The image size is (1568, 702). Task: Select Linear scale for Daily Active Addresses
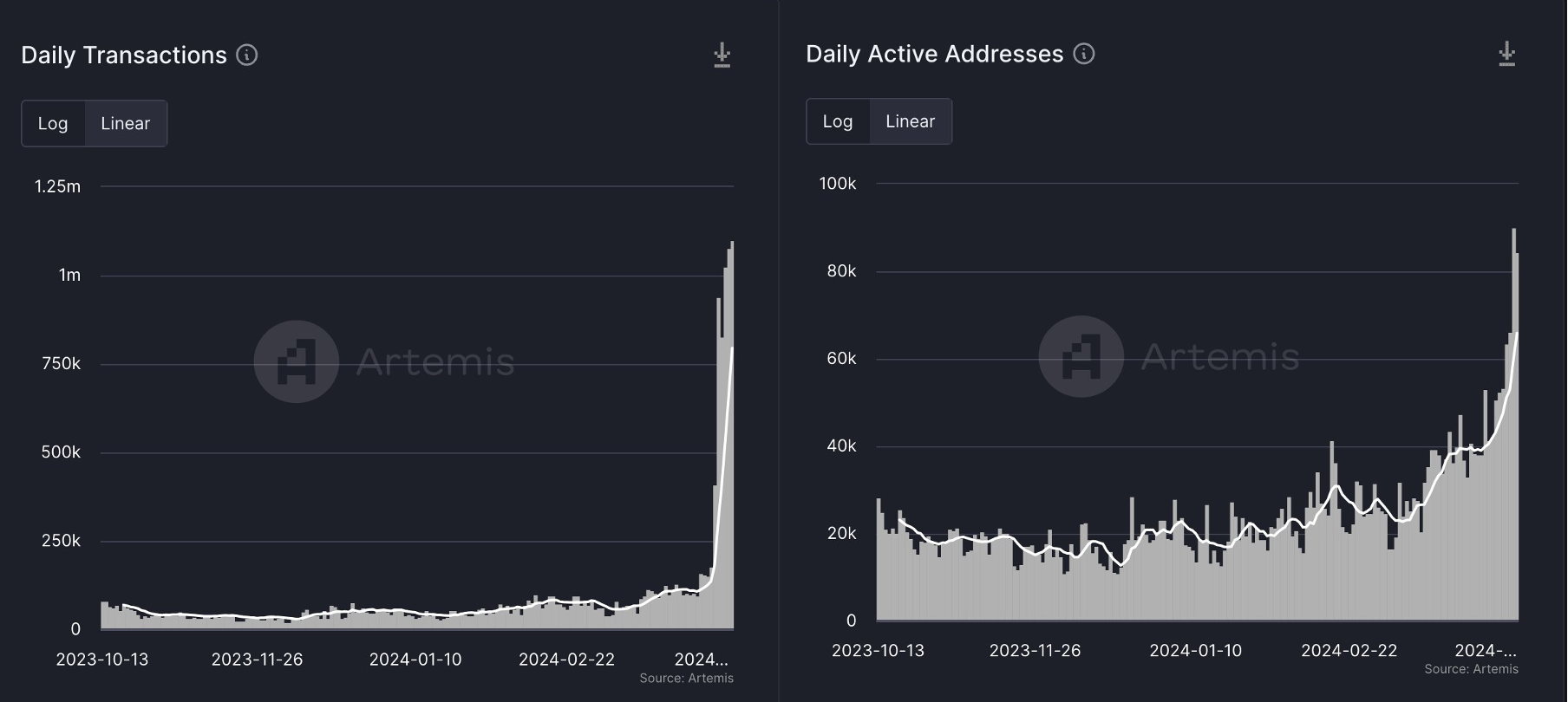[x=911, y=121]
